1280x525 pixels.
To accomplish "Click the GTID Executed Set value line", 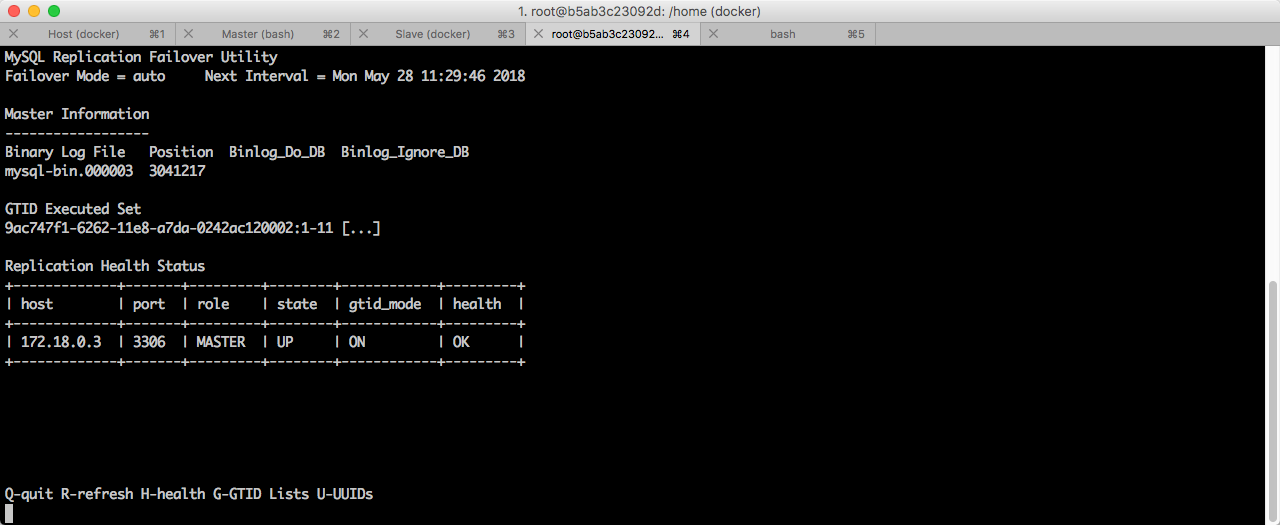I will pyautogui.click(x=193, y=228).
